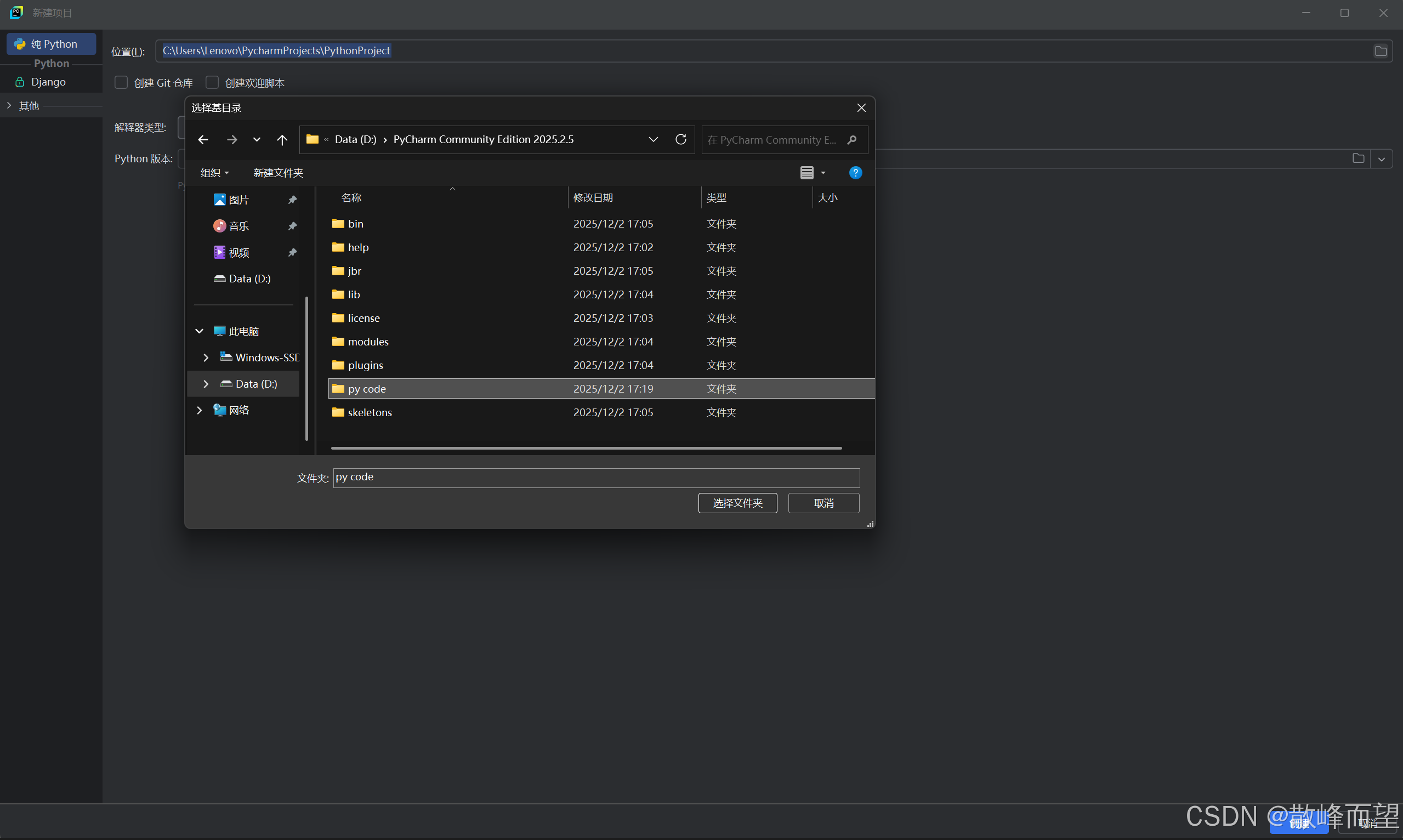Image resolution: width=1403 pixels, height=840 pixels.
Task: Click the 取消 button in dialog
Action: (x=823, y=503)
